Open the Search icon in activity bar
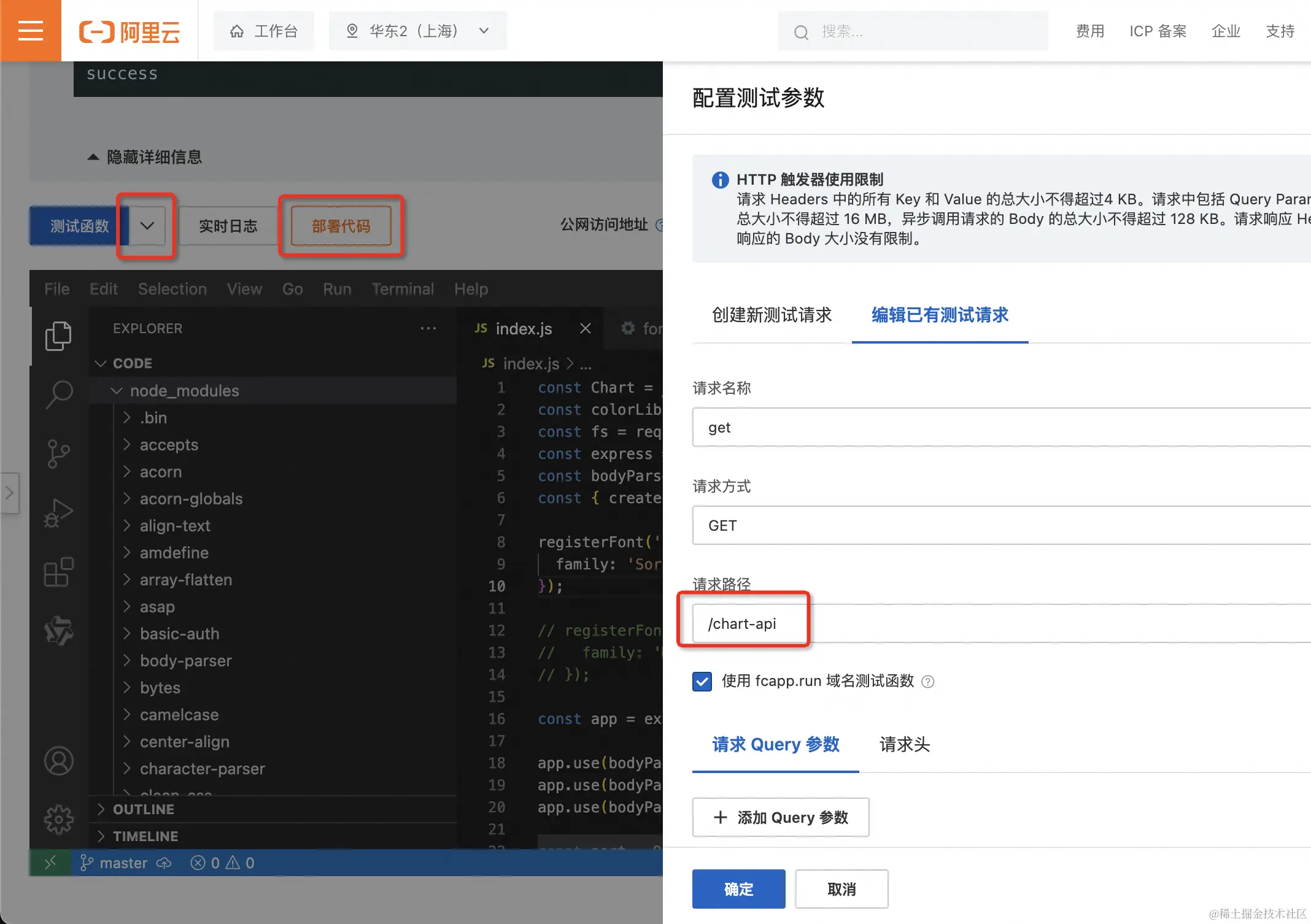Screen dimensions: 1311x924 click(x=58, y=394)
